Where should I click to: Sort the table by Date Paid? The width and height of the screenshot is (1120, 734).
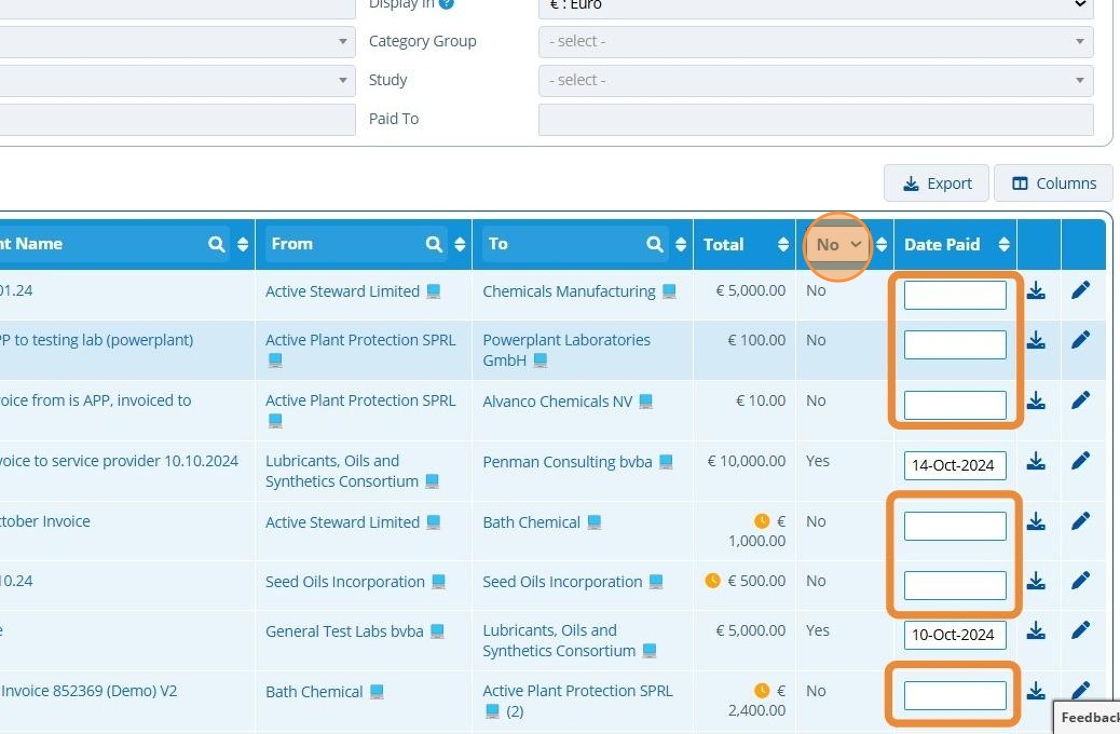tap(1004, 244)
